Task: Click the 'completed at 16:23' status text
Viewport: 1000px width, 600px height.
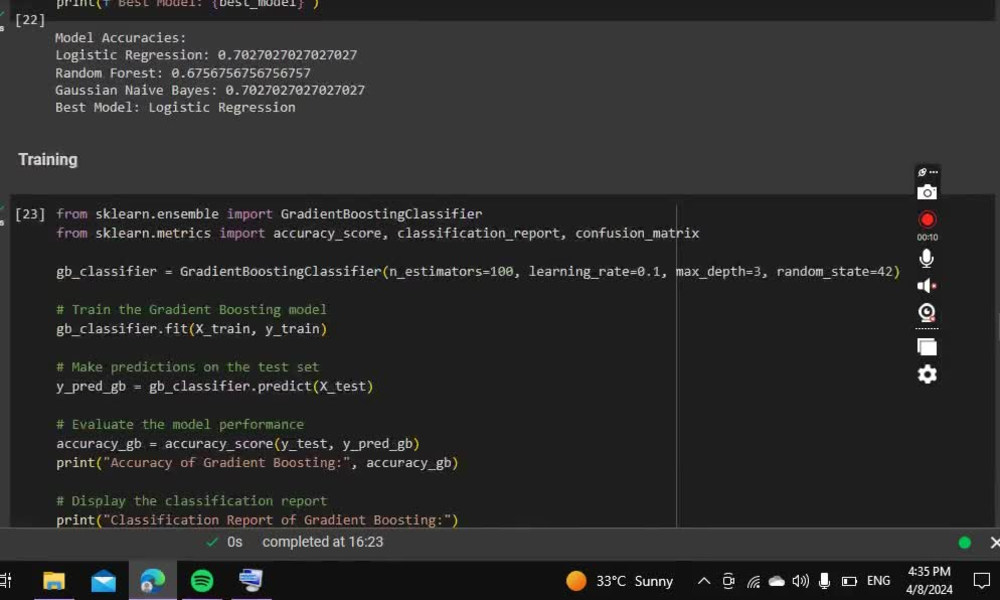Action: click(x=323, y=542)
